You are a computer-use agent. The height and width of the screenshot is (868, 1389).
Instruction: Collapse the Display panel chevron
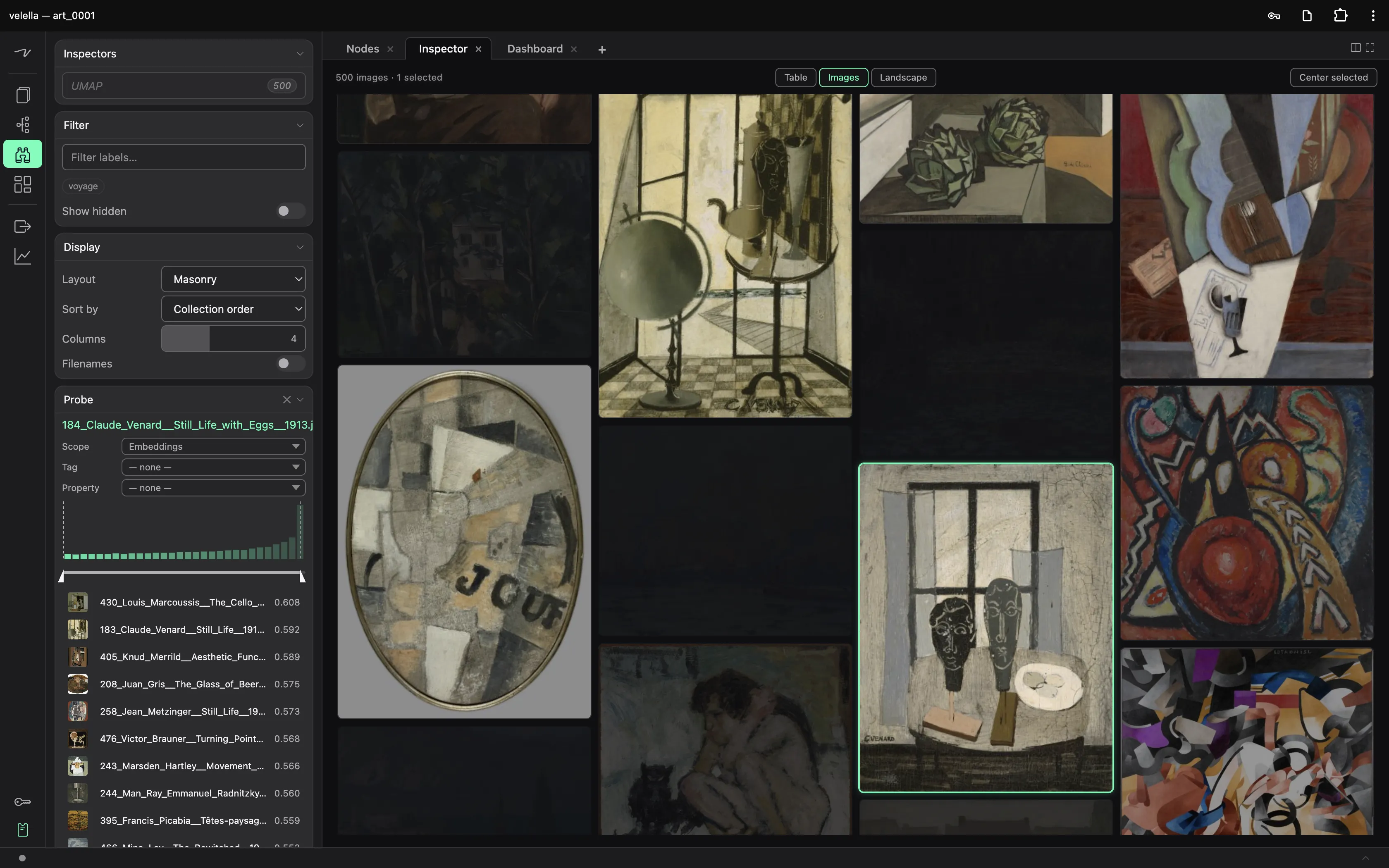300,248
